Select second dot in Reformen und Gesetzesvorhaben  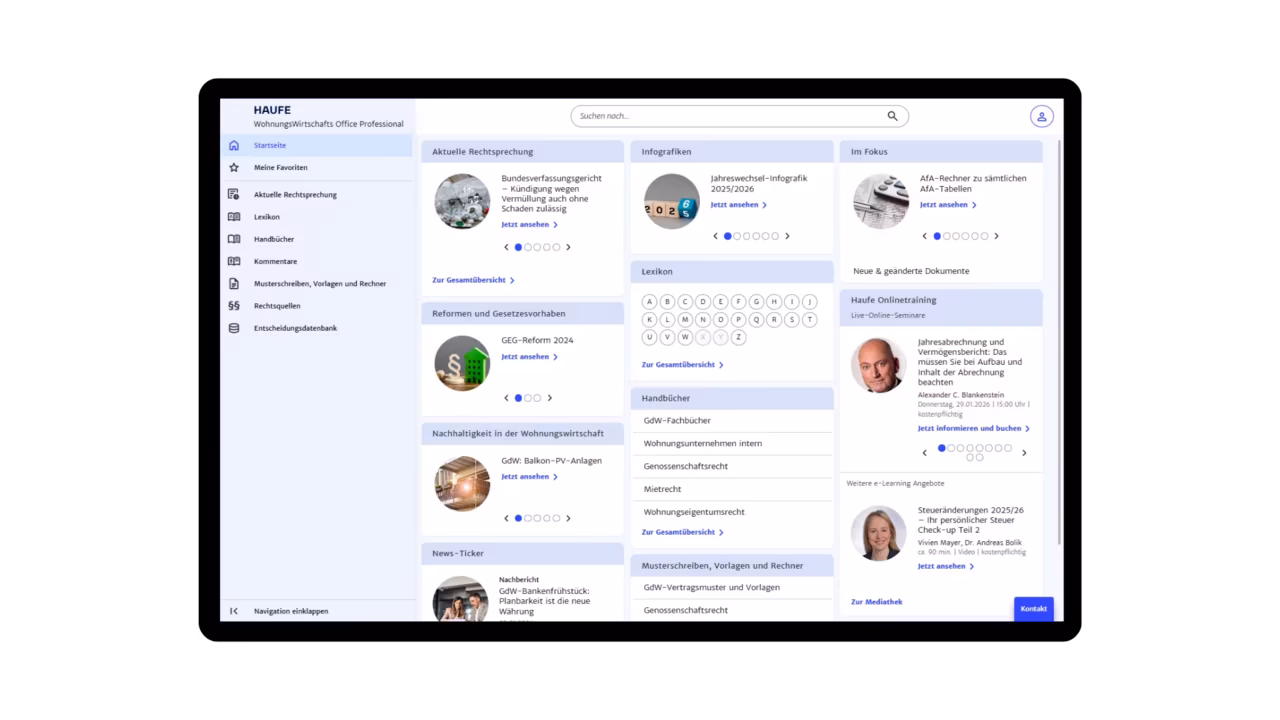pos(528,398)
